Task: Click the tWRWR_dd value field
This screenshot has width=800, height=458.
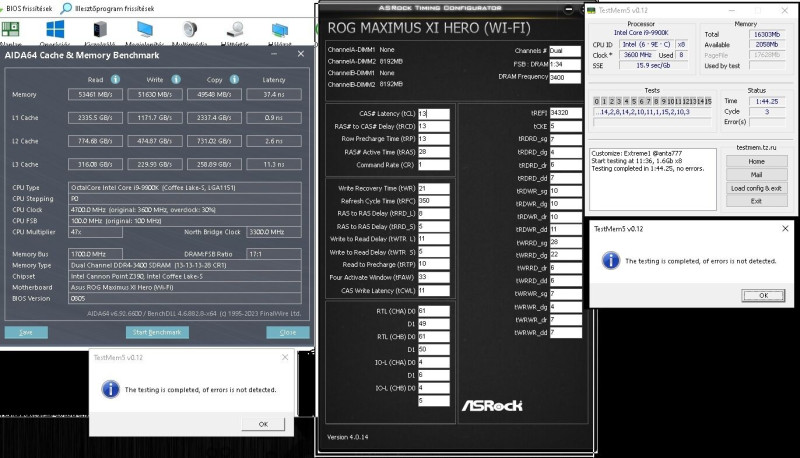Action: click(x=565, y=333)
